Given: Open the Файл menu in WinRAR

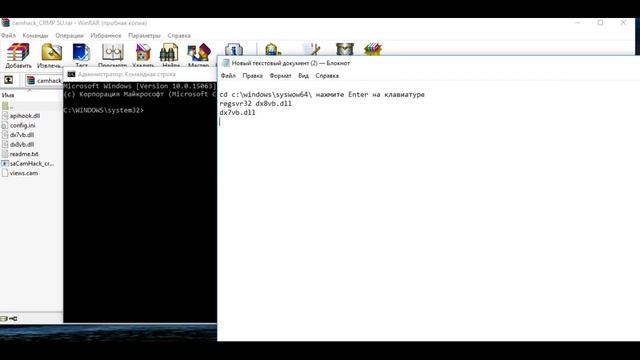Looking at the screenshot, I should [x=9, y=36].
